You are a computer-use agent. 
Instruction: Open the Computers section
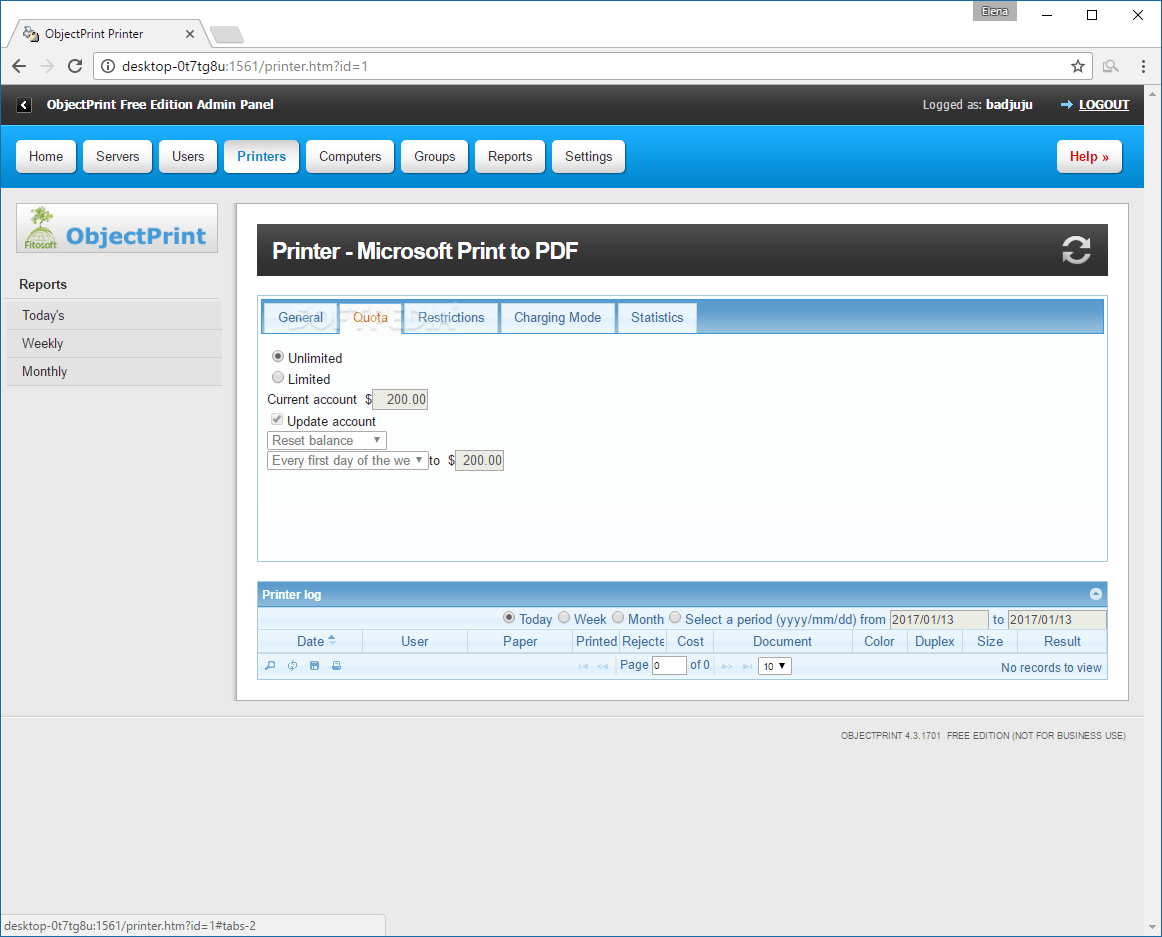[x=350, y=156]
